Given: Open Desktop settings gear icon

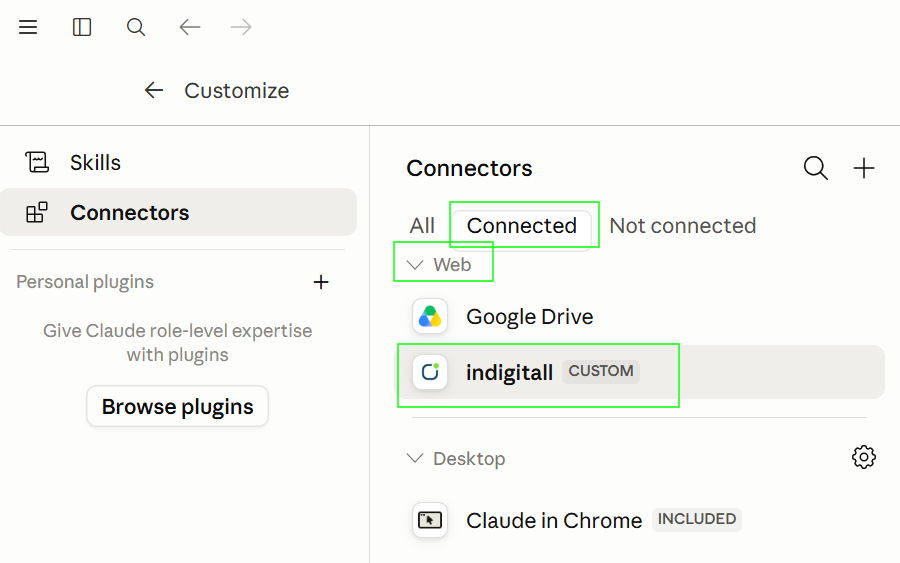Looking at the screenshot, I should point(864,457).
